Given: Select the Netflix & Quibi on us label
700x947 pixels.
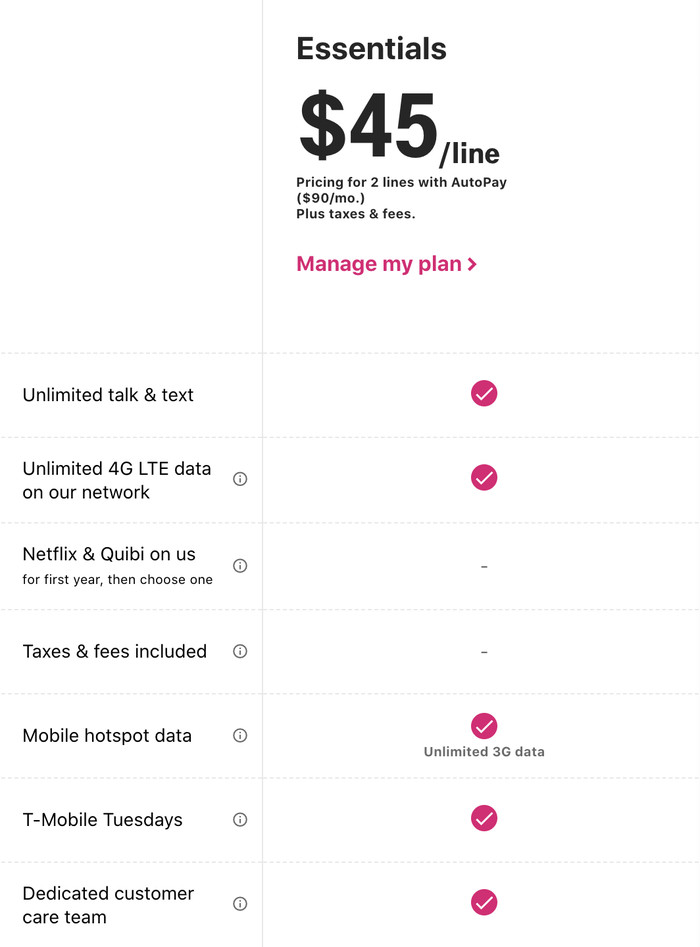Looking at the screenshot, I should tap(109, 554).
